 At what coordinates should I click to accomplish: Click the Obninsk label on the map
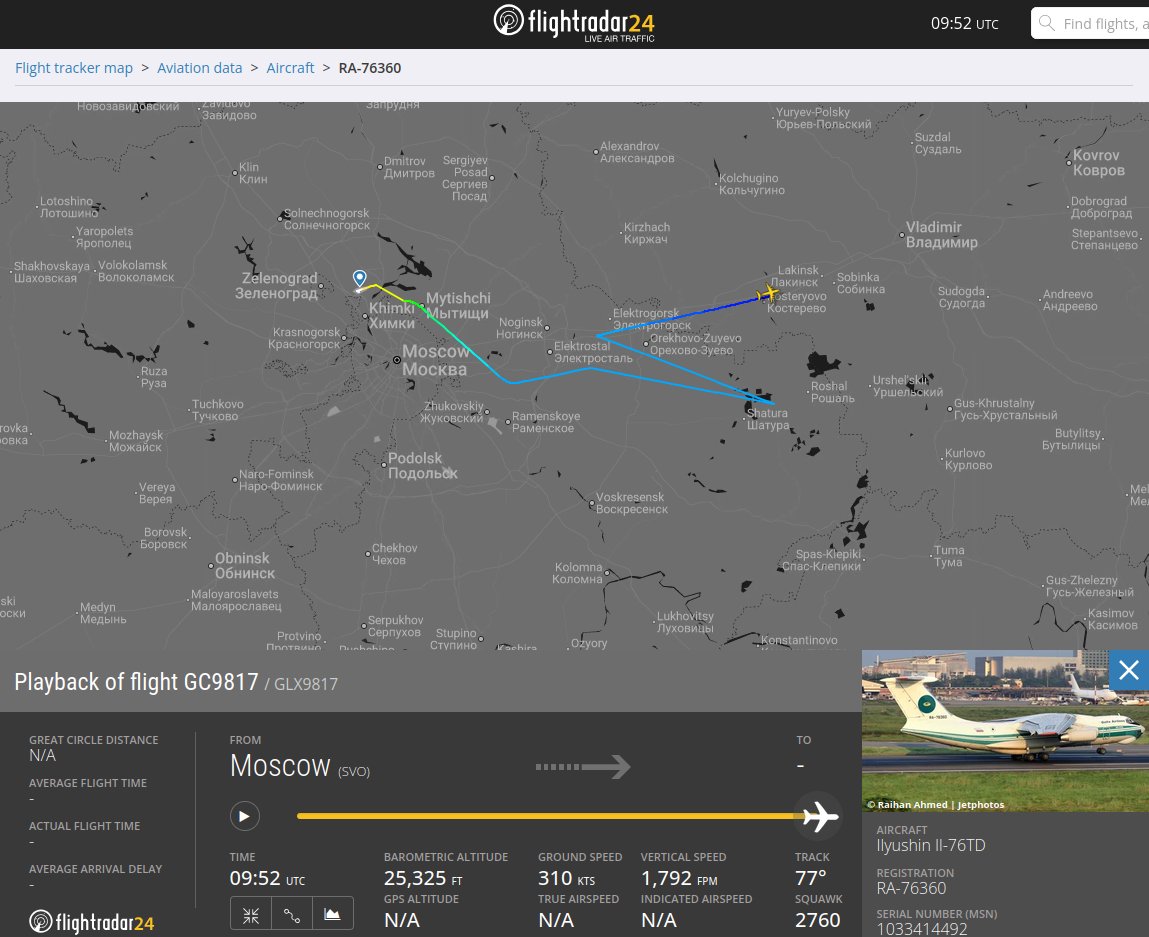pyautogui.click(x=244, y=566)
